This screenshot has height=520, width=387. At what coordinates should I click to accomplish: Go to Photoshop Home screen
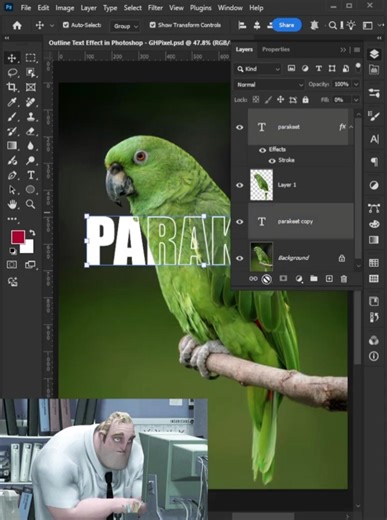[x=17, y=25]
